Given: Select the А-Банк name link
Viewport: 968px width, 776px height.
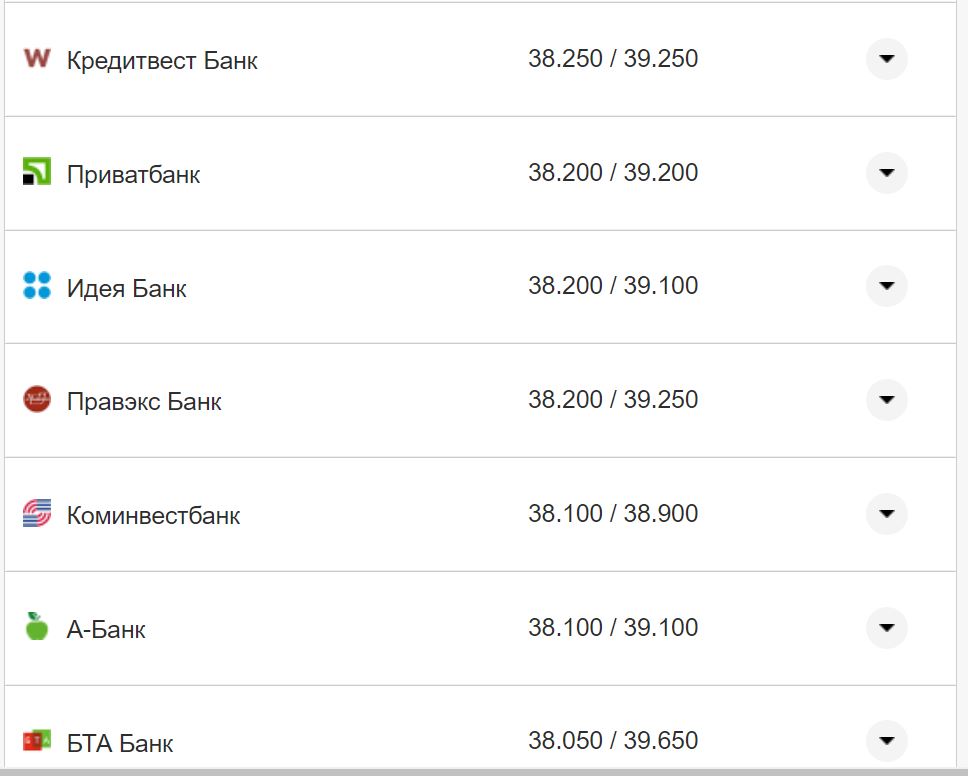Looking at the screenshot, I should click(x=106, y=629).
